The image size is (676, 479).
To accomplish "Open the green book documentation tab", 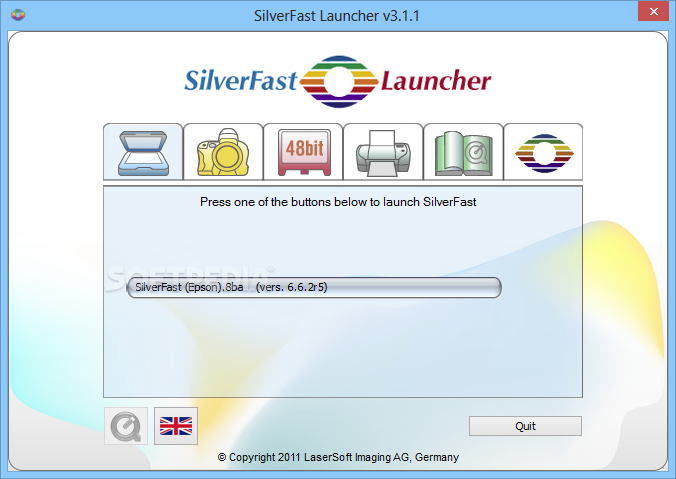I will [x=463, y=152].
